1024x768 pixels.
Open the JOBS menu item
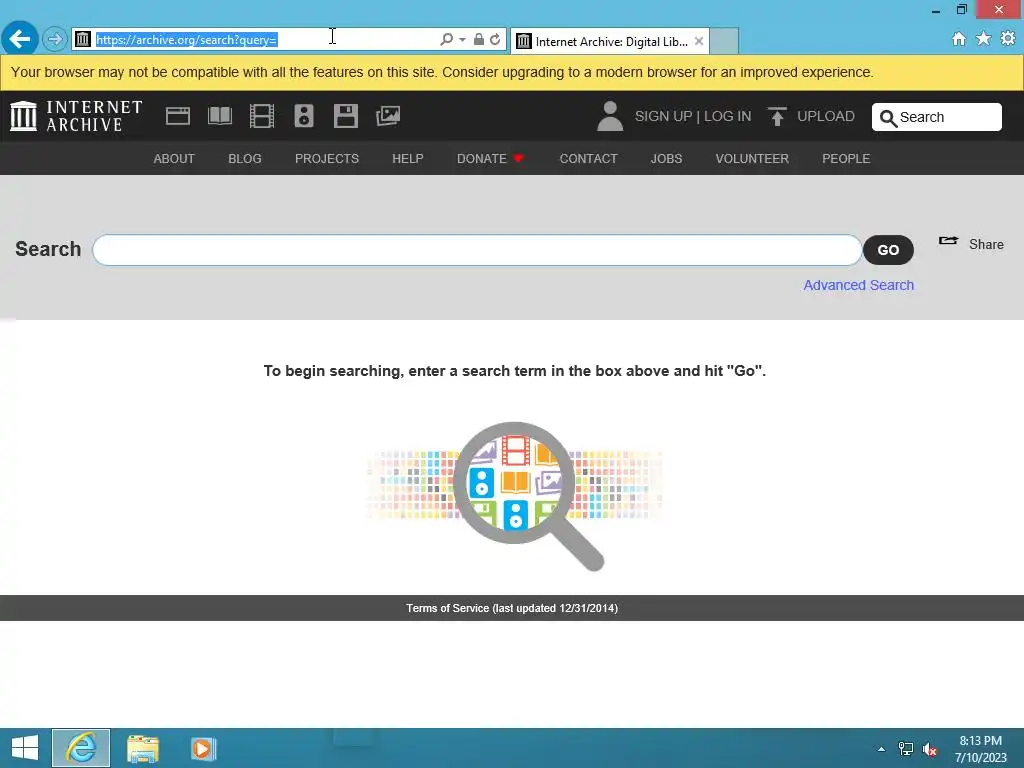(x=666, y=159)
